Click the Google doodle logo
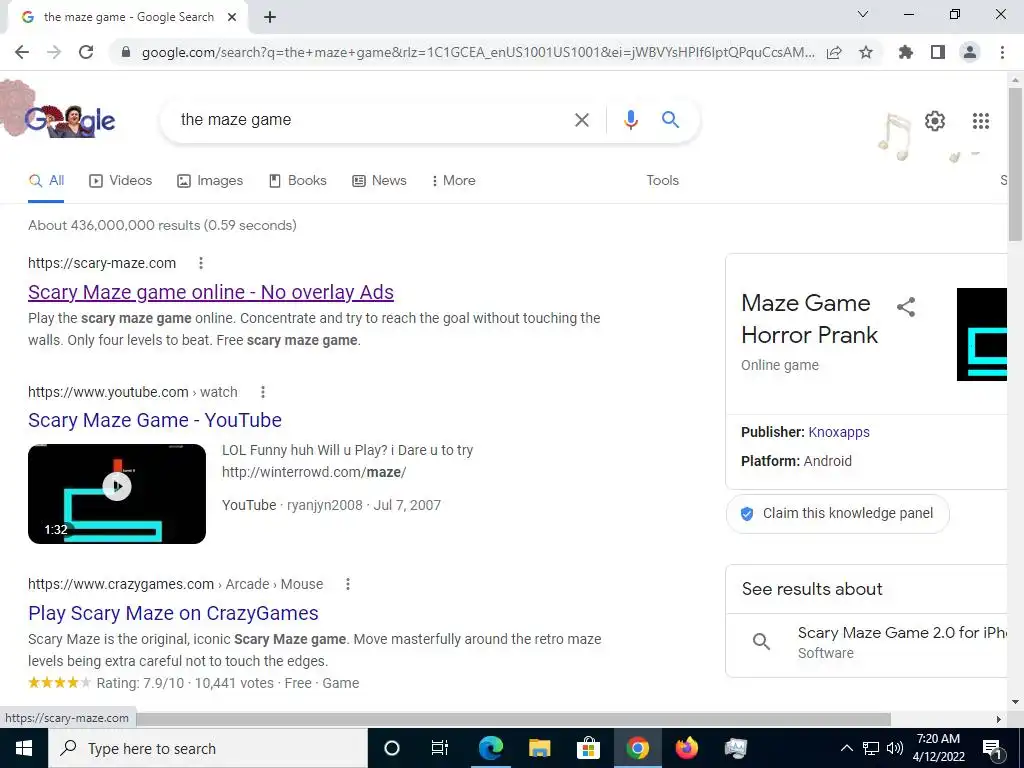Image resolution: width=1024 pixels, height=768 pixels. (69, 120)
